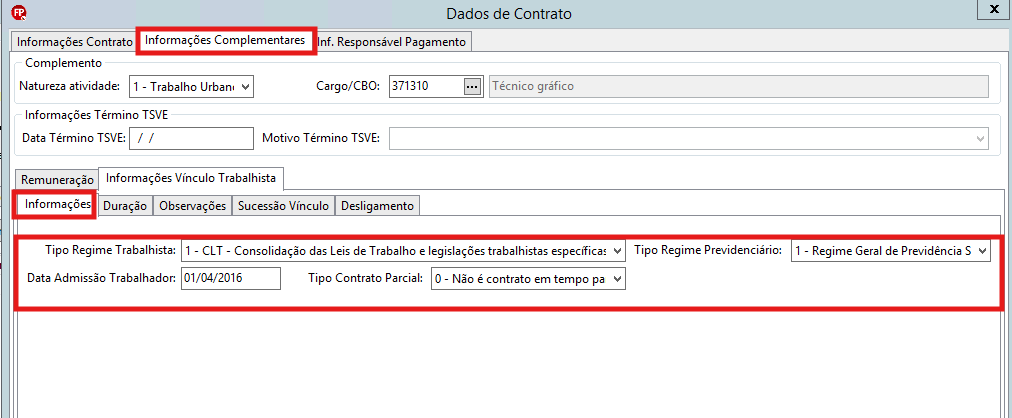Open the Informações sub-tab

click(x=57, y=204)
